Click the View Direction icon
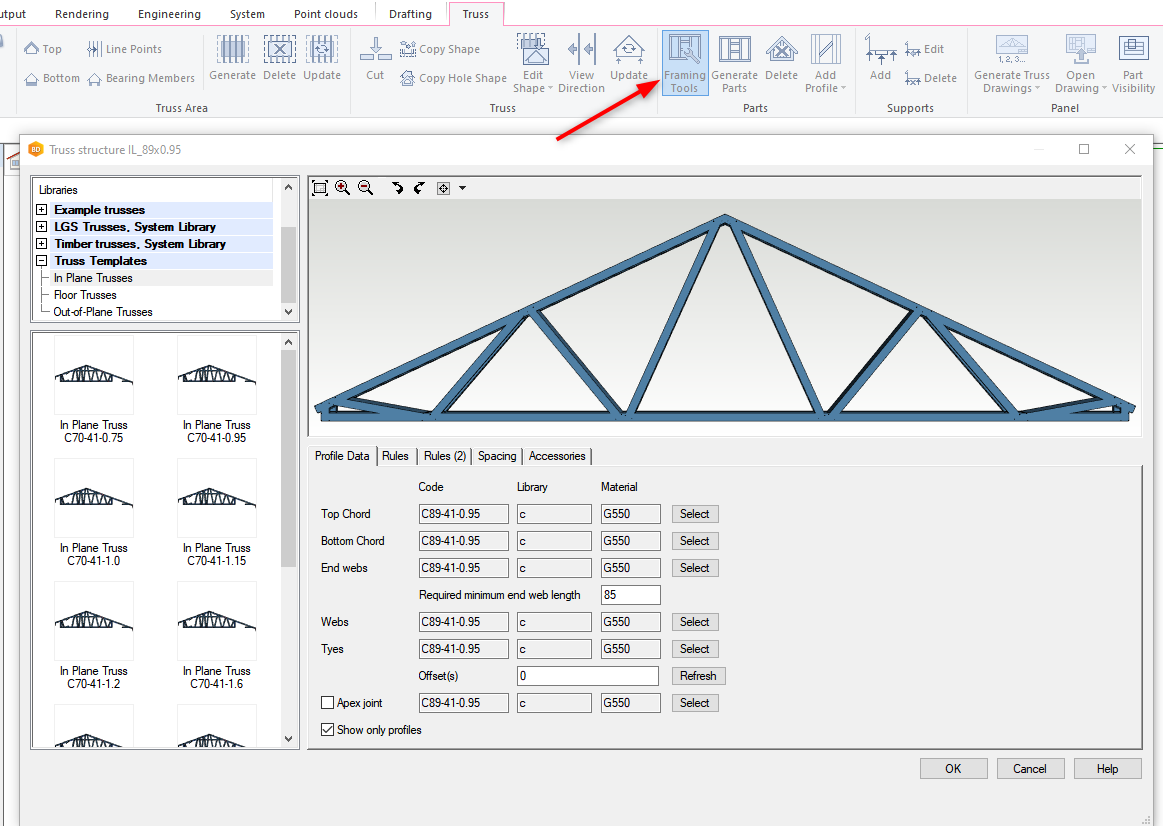The image size is (1163, 826). pos(581,62)
